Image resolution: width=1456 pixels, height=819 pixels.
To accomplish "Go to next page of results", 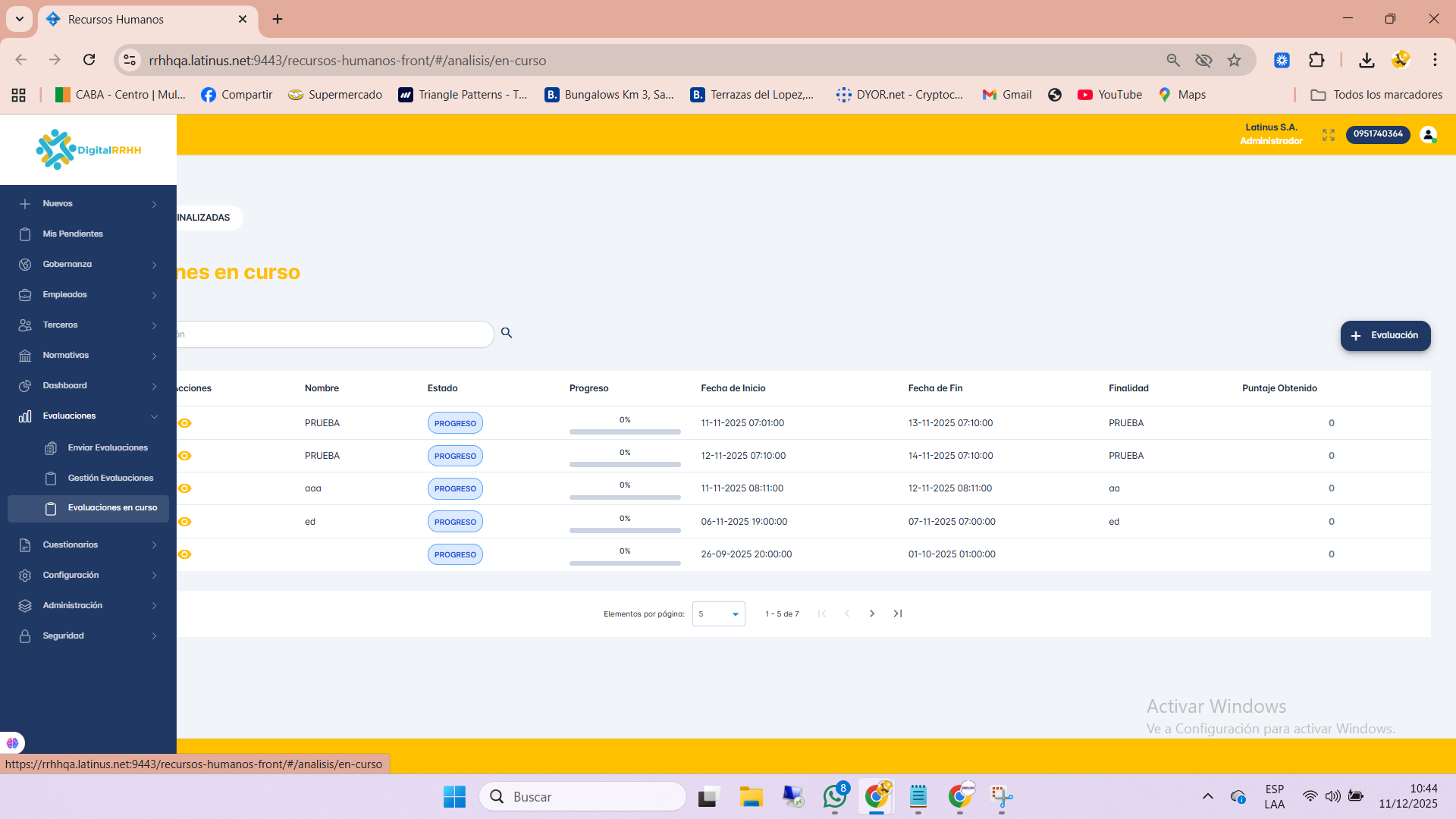I will point(872,613).
